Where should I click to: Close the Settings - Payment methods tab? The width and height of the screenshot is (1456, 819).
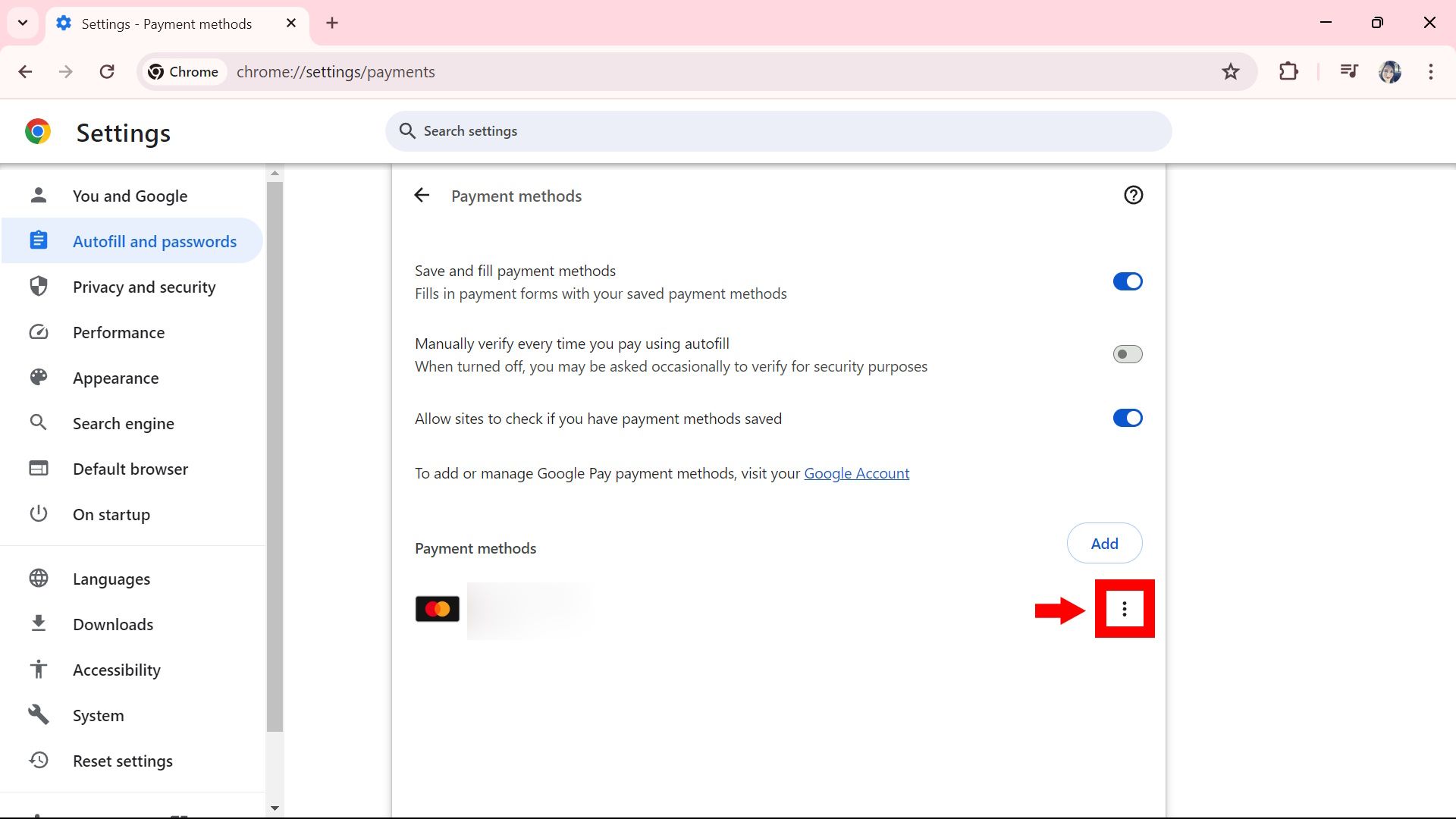coord(291,24)
